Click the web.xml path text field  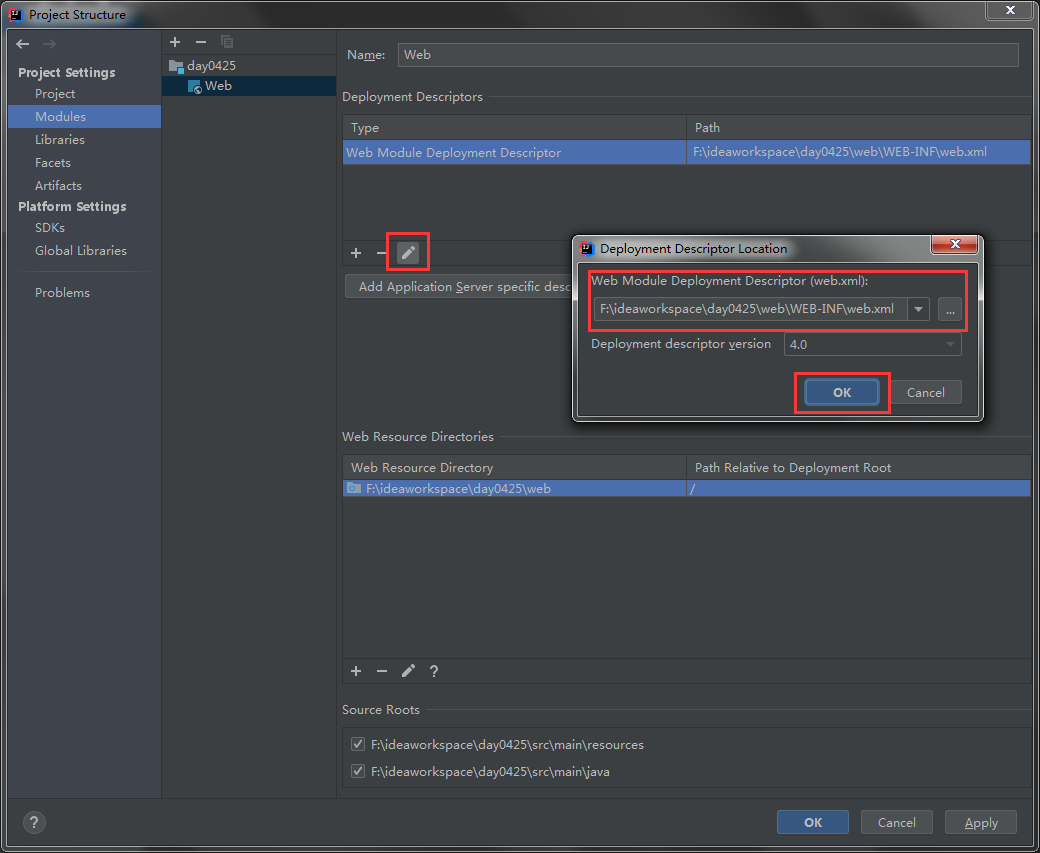point(751,309)
